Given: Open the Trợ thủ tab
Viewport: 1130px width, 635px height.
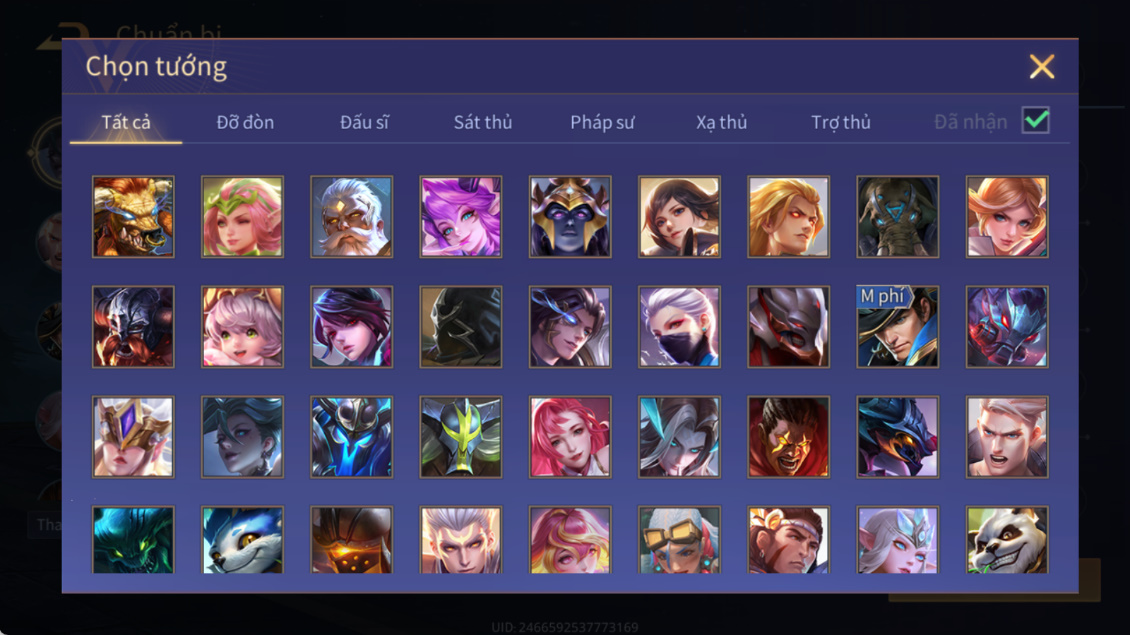Looking at the screenshot, I should [x=841, y=123].
